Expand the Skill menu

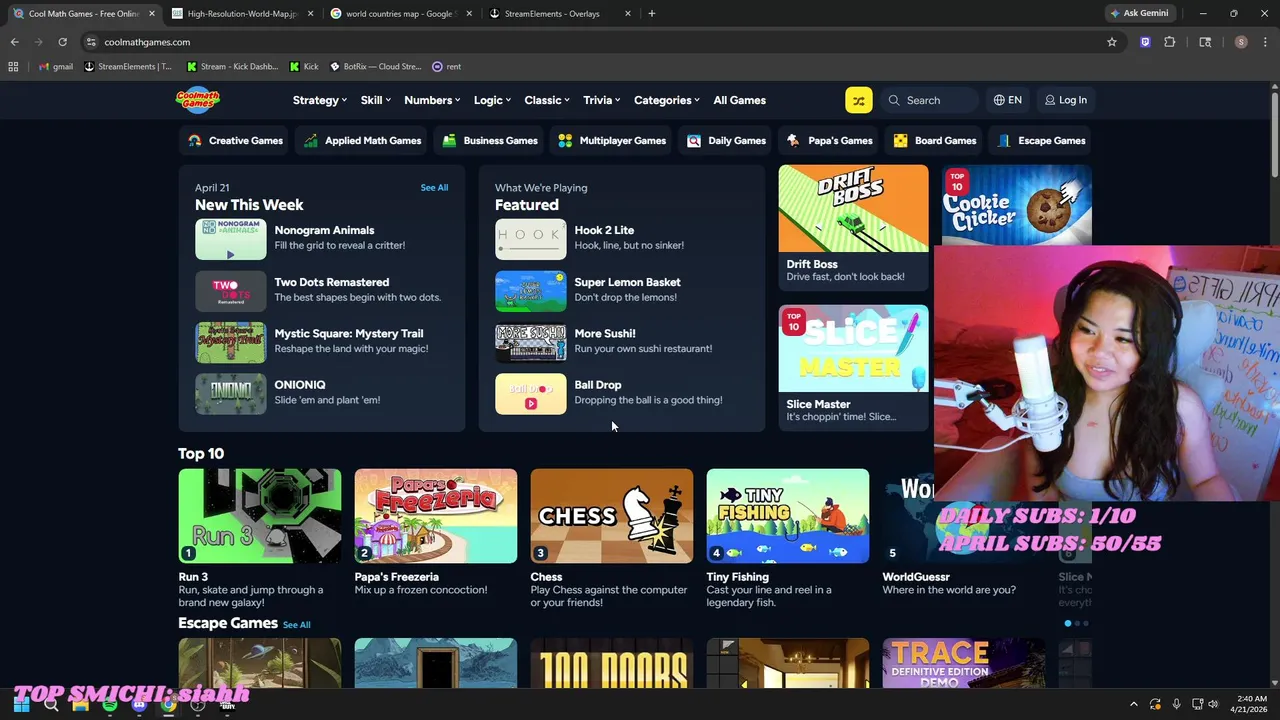click(374, 100)
